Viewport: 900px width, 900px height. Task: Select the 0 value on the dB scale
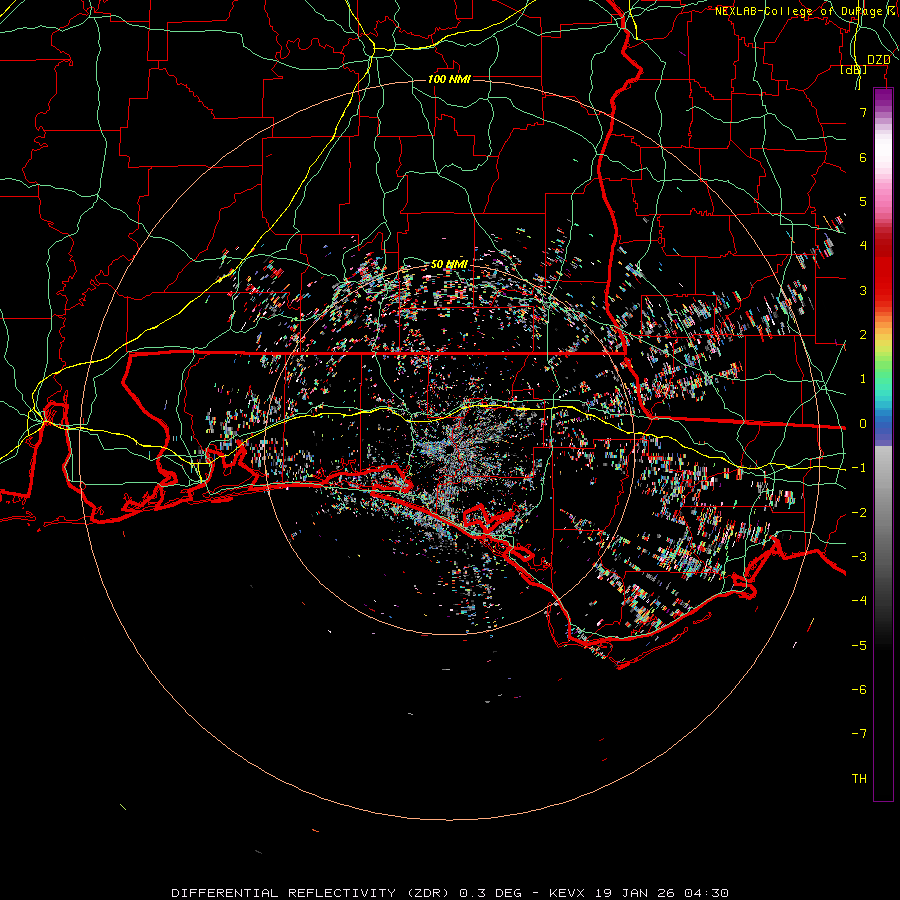click(x=863, y=424)
